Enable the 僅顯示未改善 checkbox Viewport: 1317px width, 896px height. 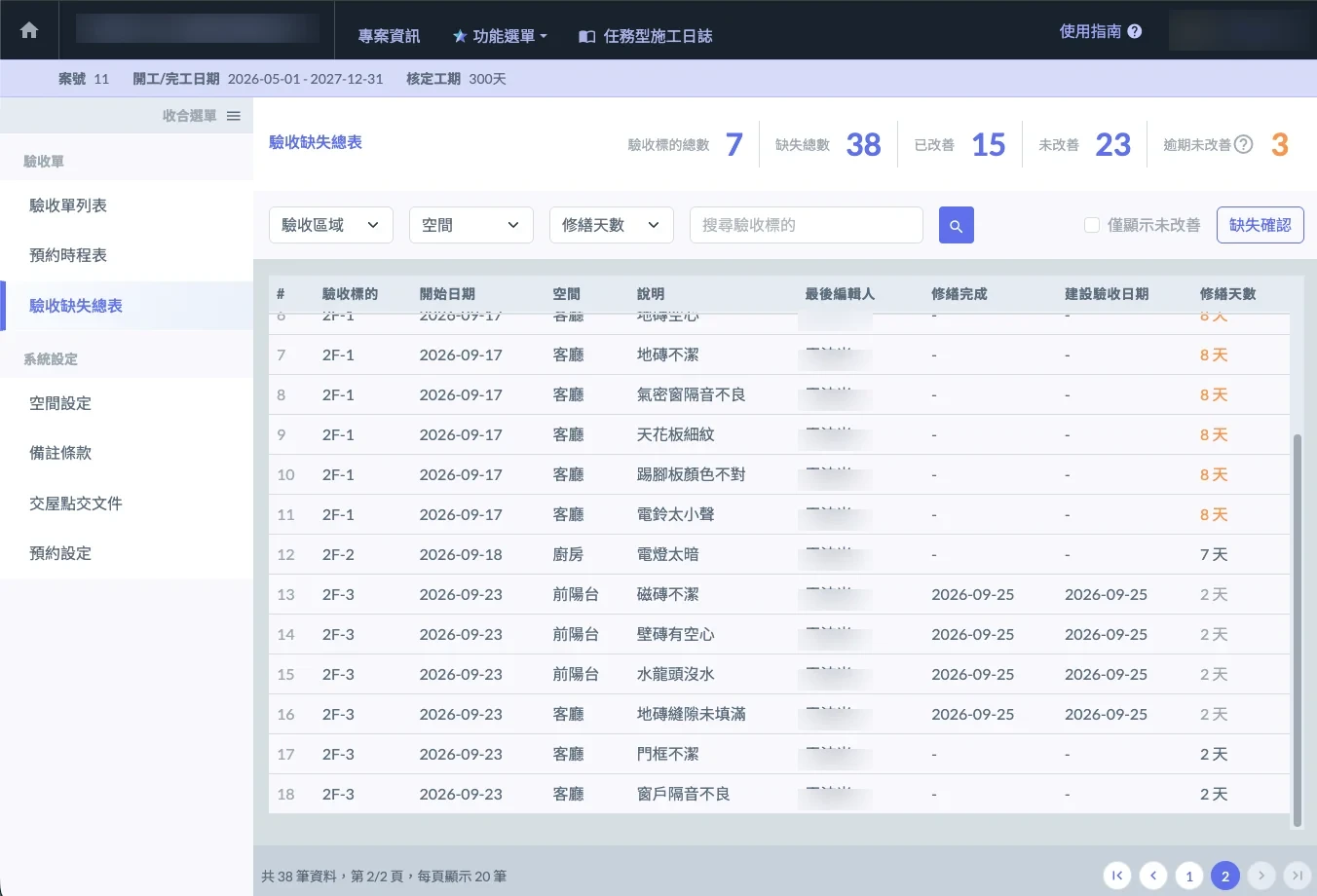(x=1092, y=225)
